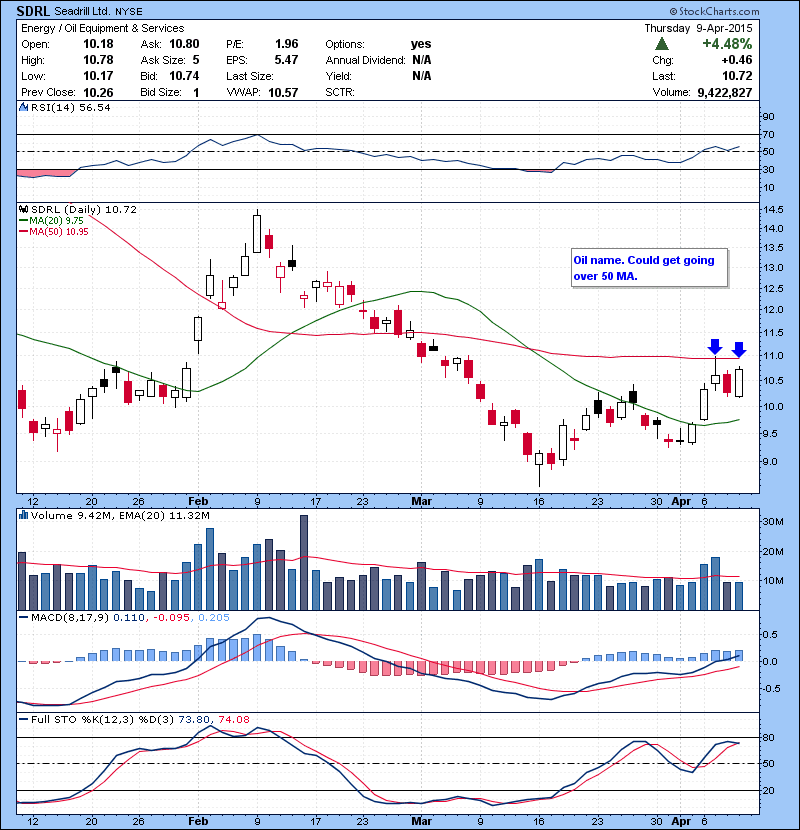Click the Chg value +0.46

click(737, 60)
